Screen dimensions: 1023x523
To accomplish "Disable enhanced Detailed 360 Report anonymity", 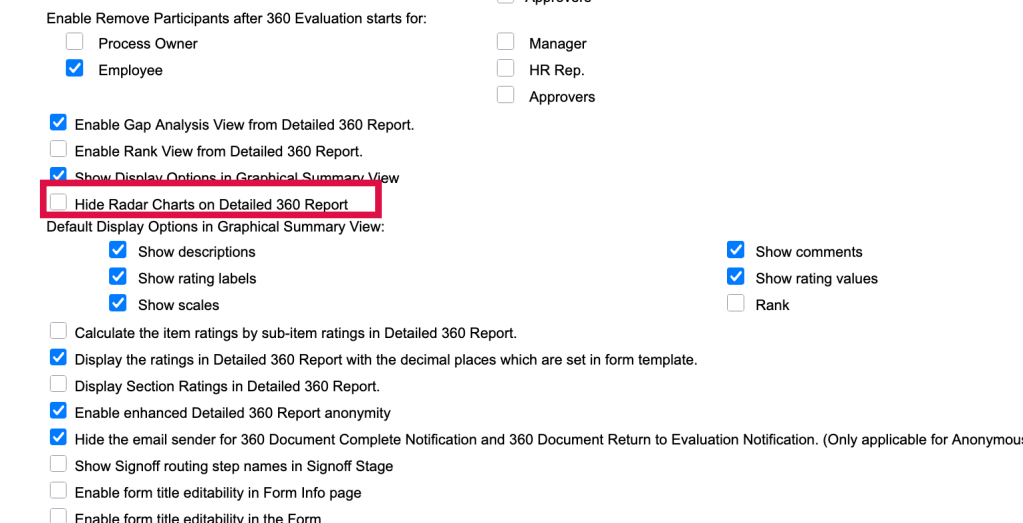I will [58, 411].
